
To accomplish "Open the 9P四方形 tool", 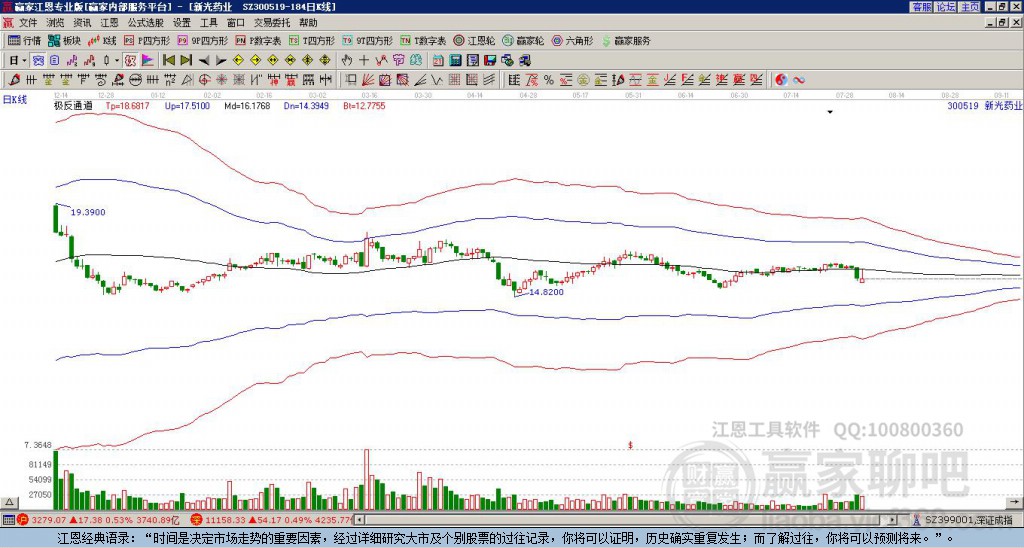I will [x=203, y=40].
